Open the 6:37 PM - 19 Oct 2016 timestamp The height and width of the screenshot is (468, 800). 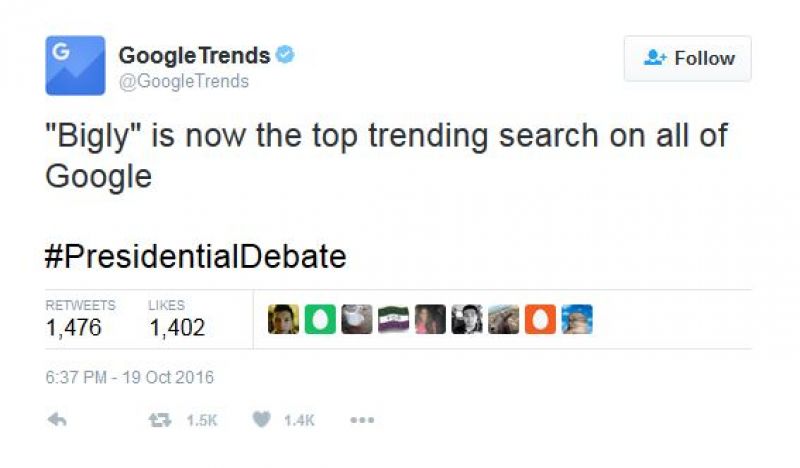[x=130, y=378]
